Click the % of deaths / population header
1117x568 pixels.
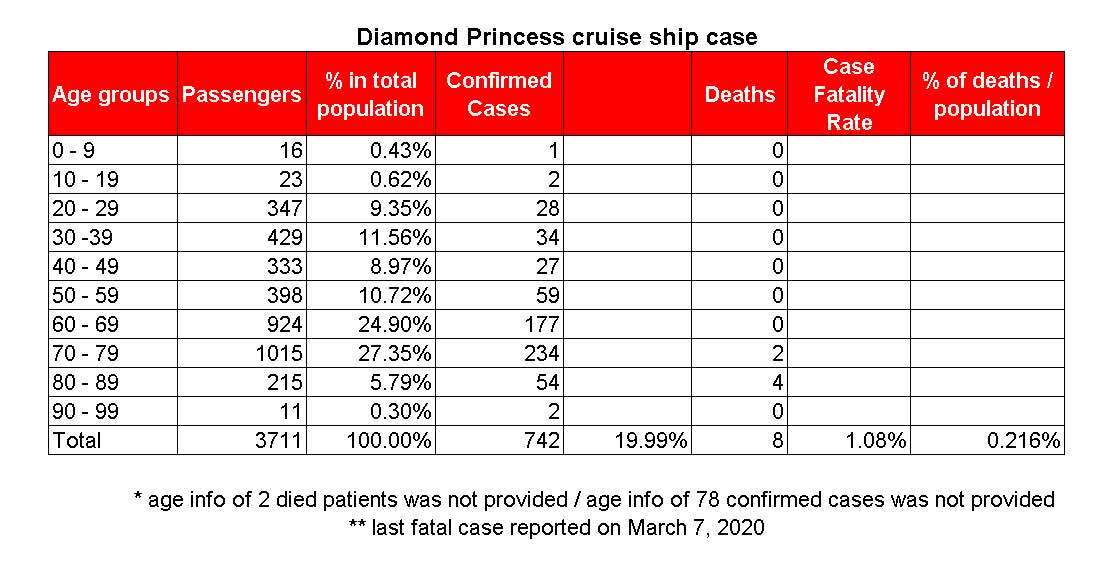click(986, 95)
